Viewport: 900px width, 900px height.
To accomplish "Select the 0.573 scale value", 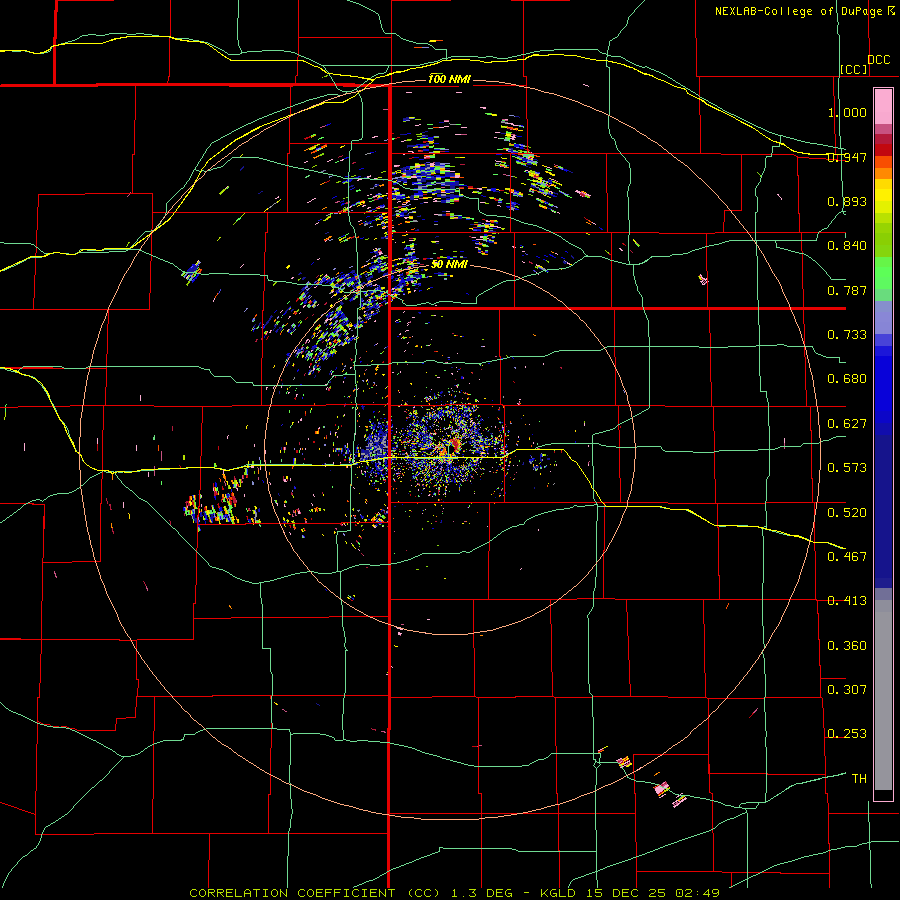I will pos(847,468).
